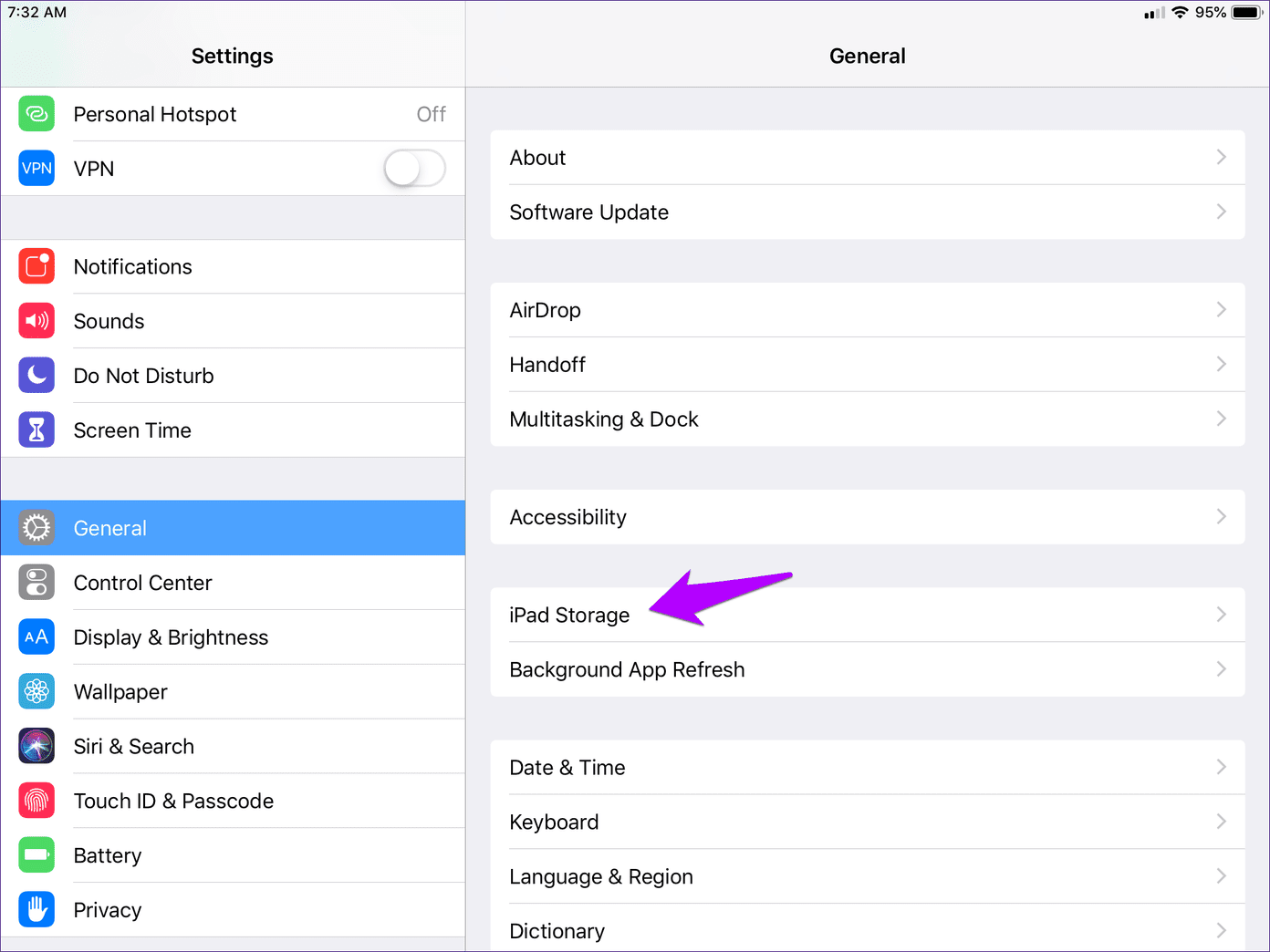
Task: Tap the Do Not Disturb moon icon
Action: pyautogui.click(x=36, y=376)
